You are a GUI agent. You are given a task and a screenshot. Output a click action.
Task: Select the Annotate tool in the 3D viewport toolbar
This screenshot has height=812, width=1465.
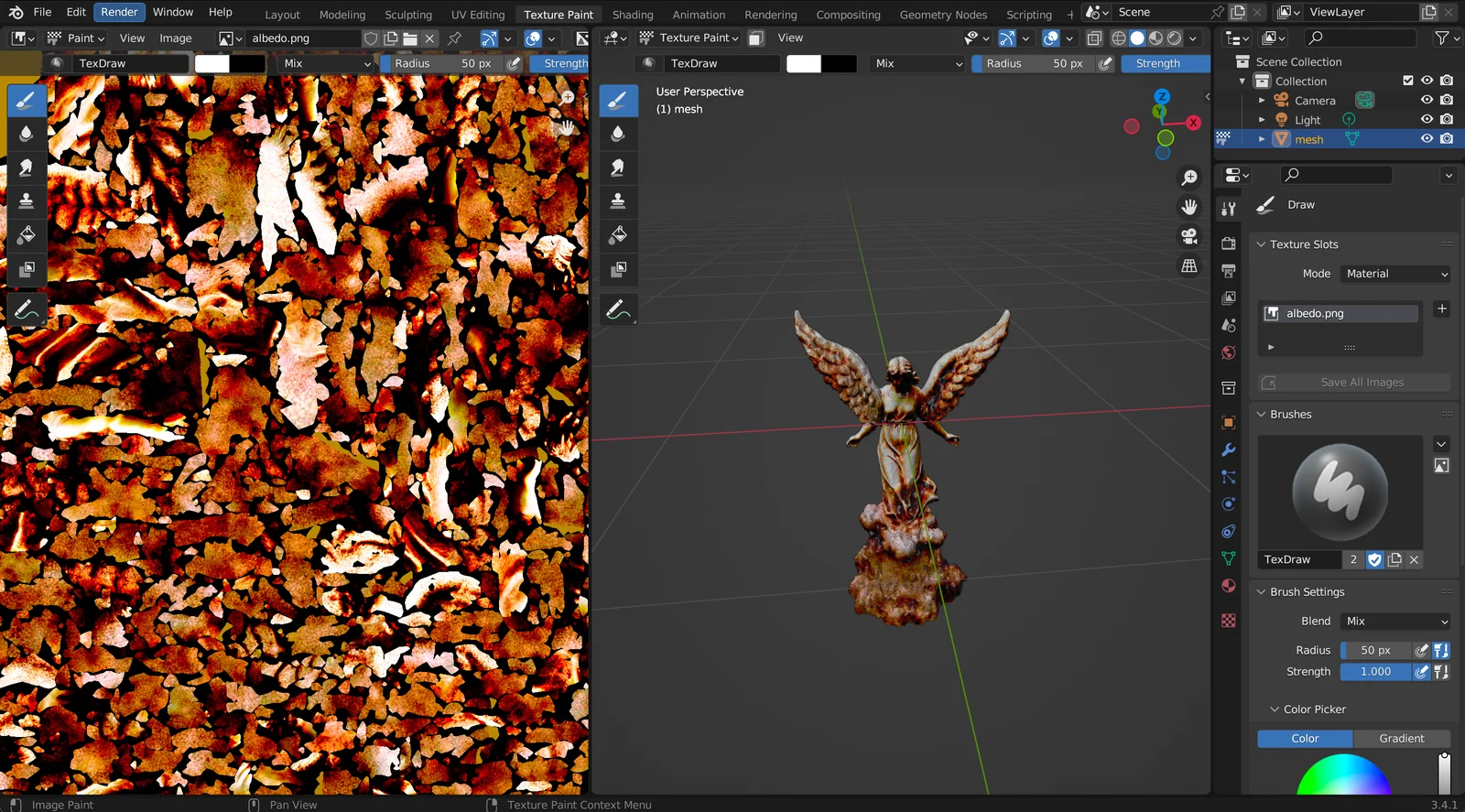pos(618,309)
